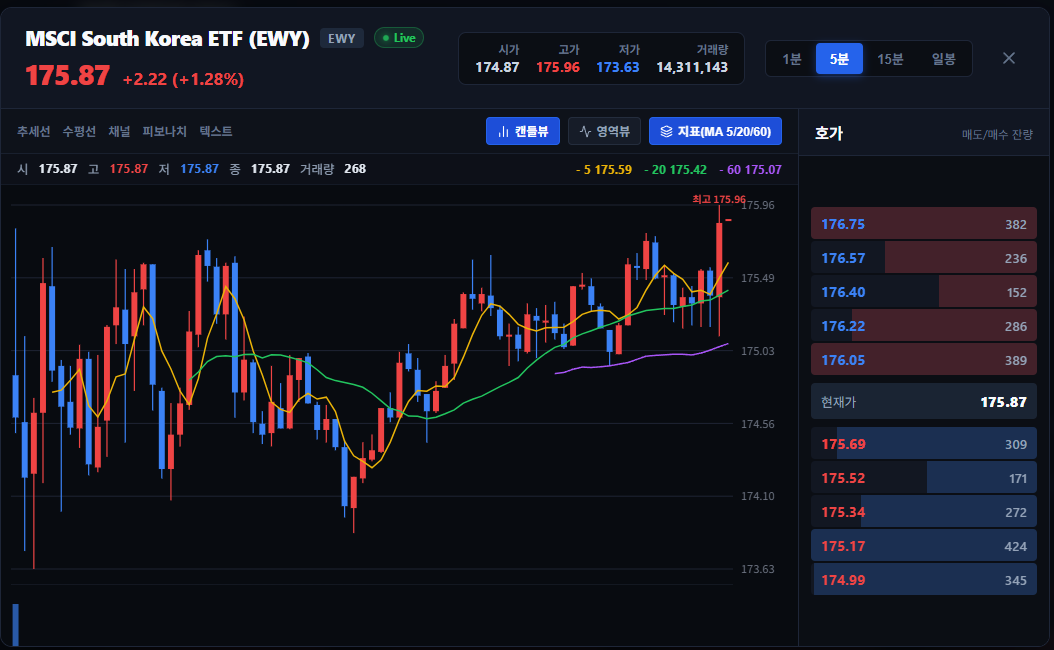
Task: Select the 텍스트 text annotation tool
Action: pyautogui.click(x=216, y=131)
